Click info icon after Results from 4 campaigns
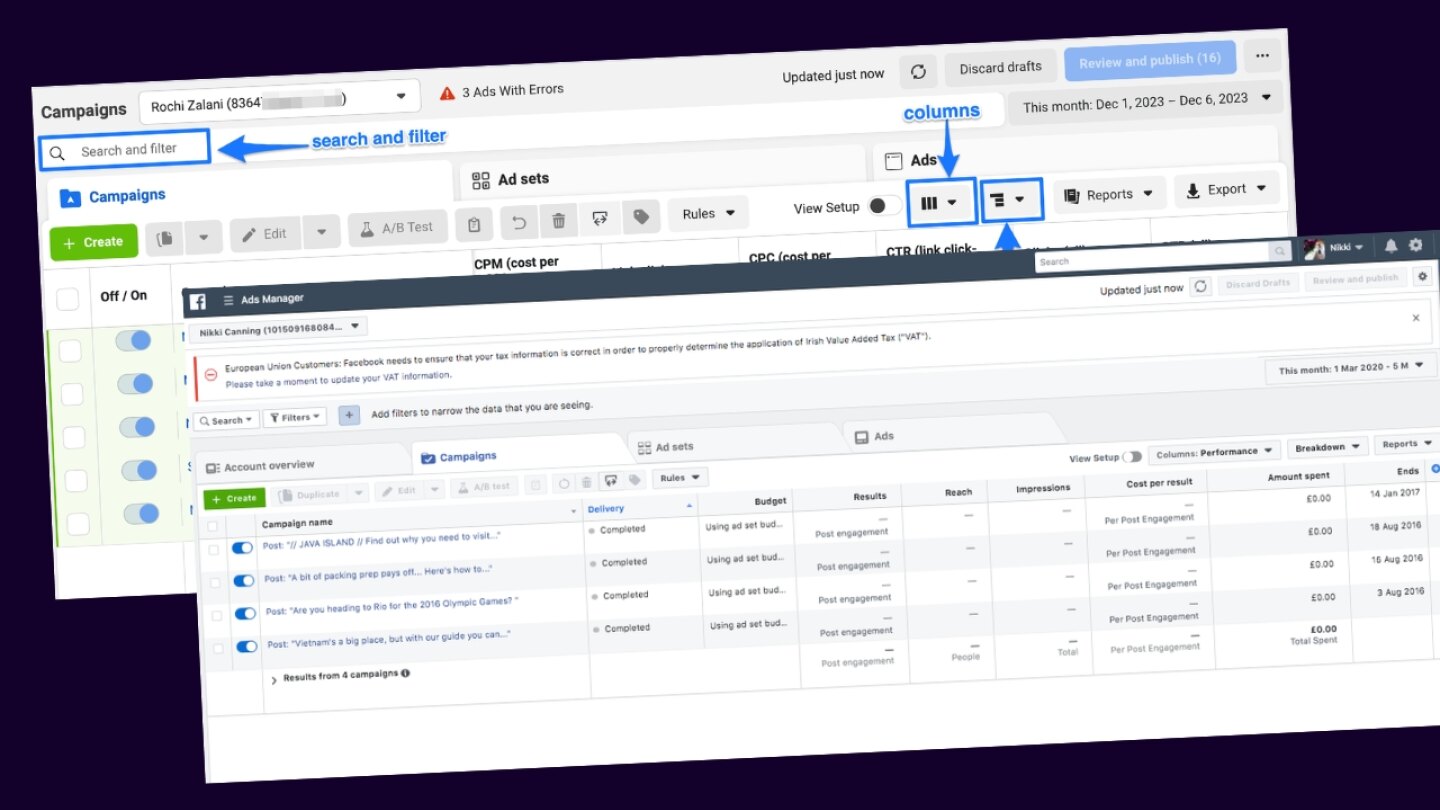 405,673
